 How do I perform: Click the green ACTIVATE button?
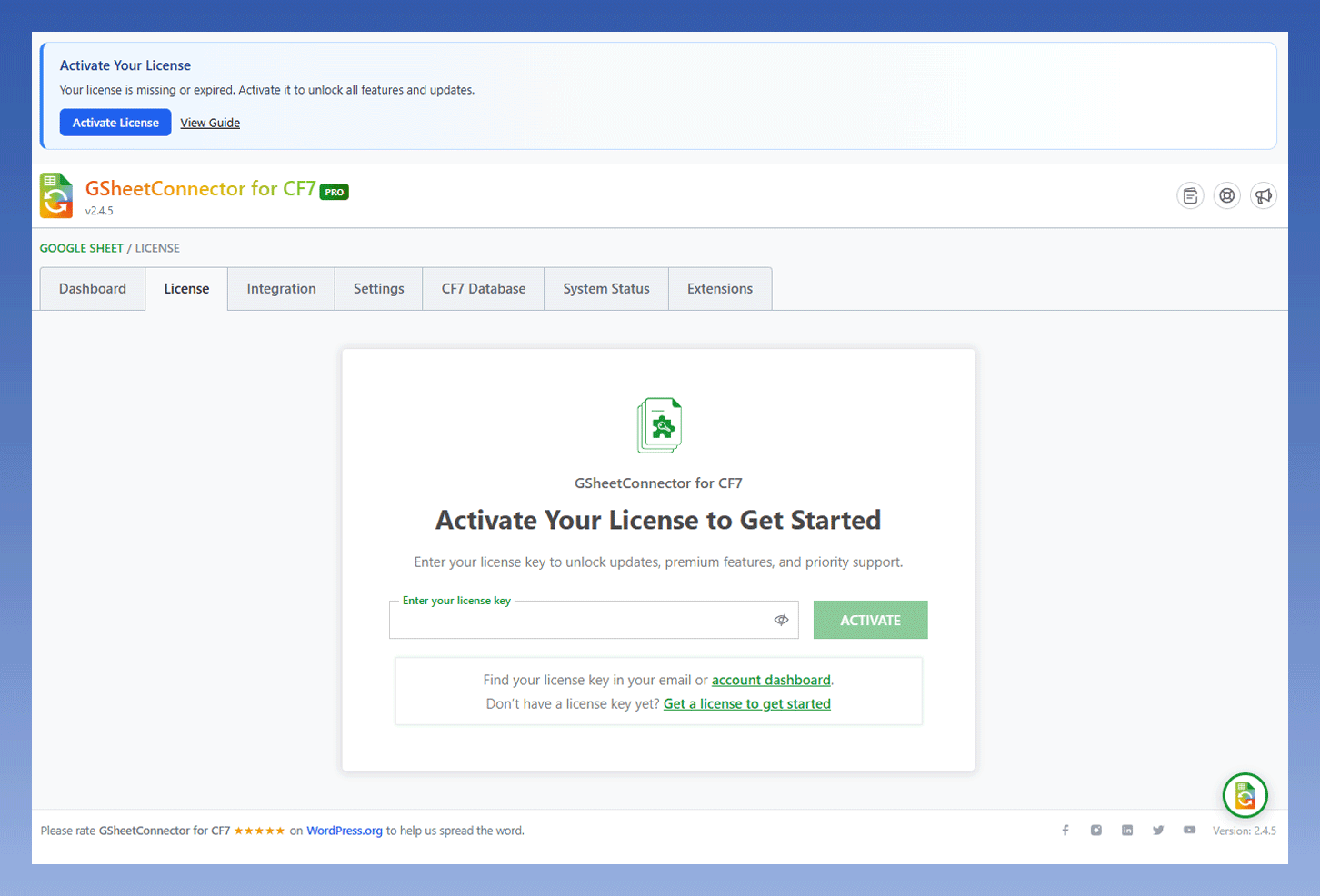[x=871, y=620]
